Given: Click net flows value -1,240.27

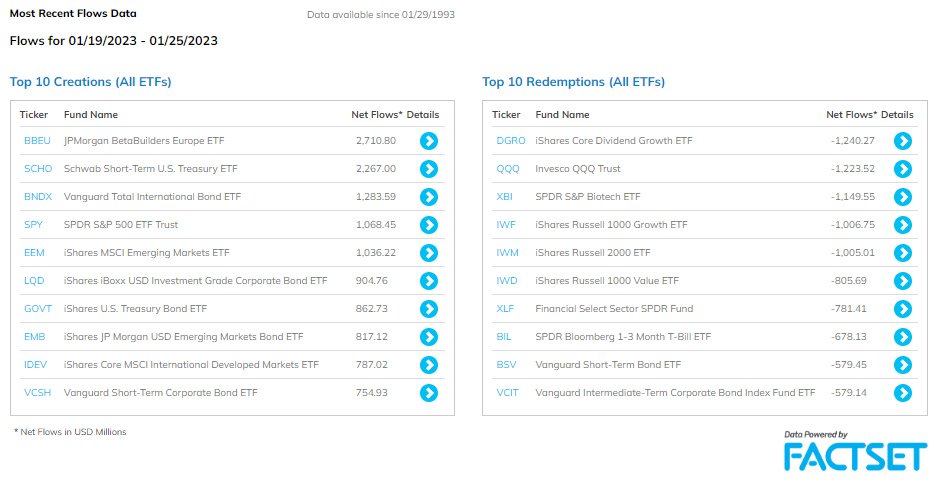Looking at the screenshot, I should (852, 141).
